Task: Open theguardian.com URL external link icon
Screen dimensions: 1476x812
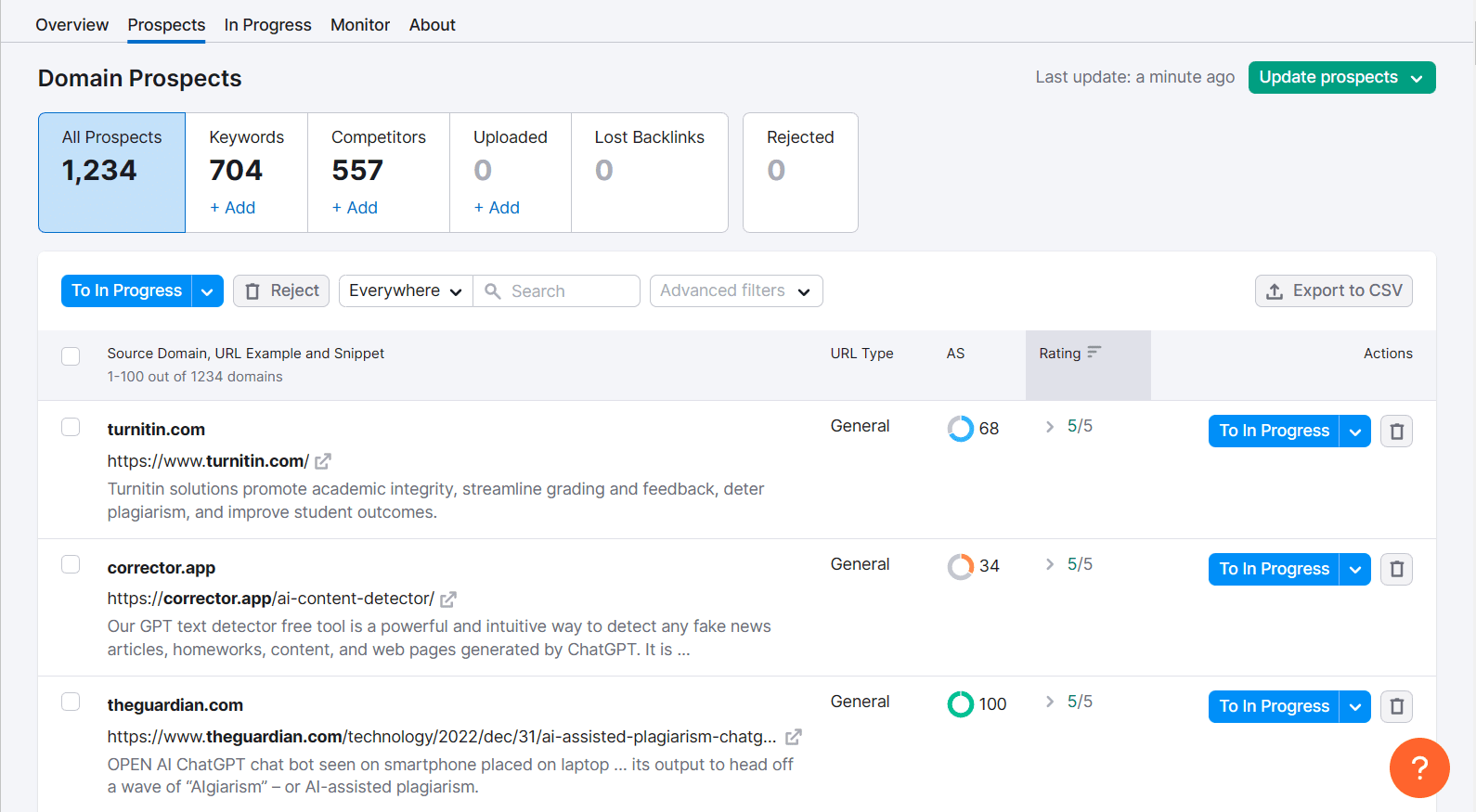Action: 794,737
